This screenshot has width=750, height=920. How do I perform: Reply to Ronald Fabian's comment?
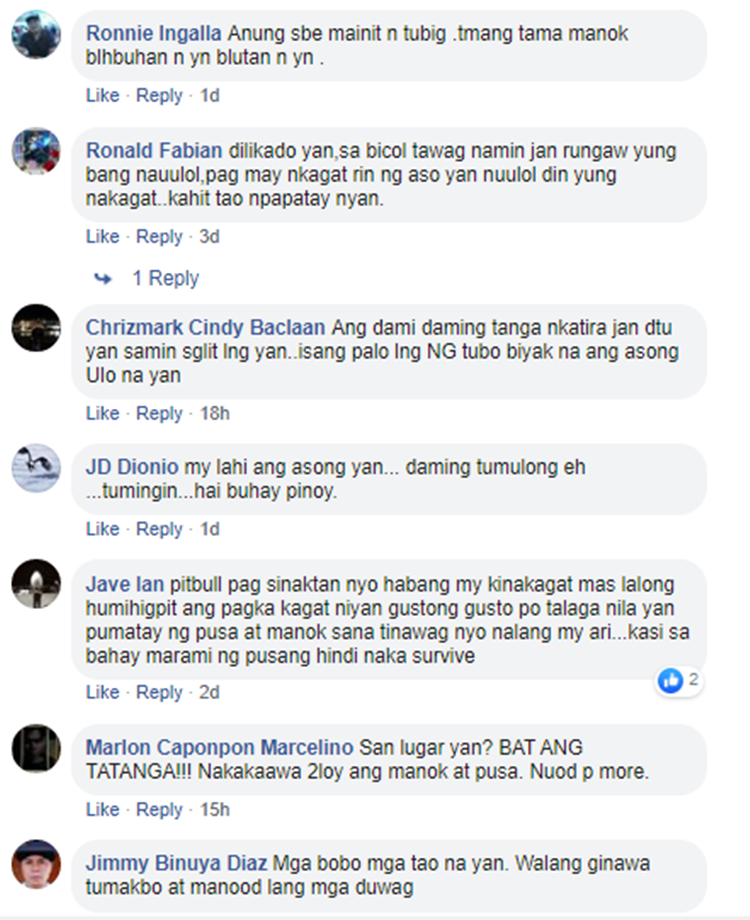[159, 236]
